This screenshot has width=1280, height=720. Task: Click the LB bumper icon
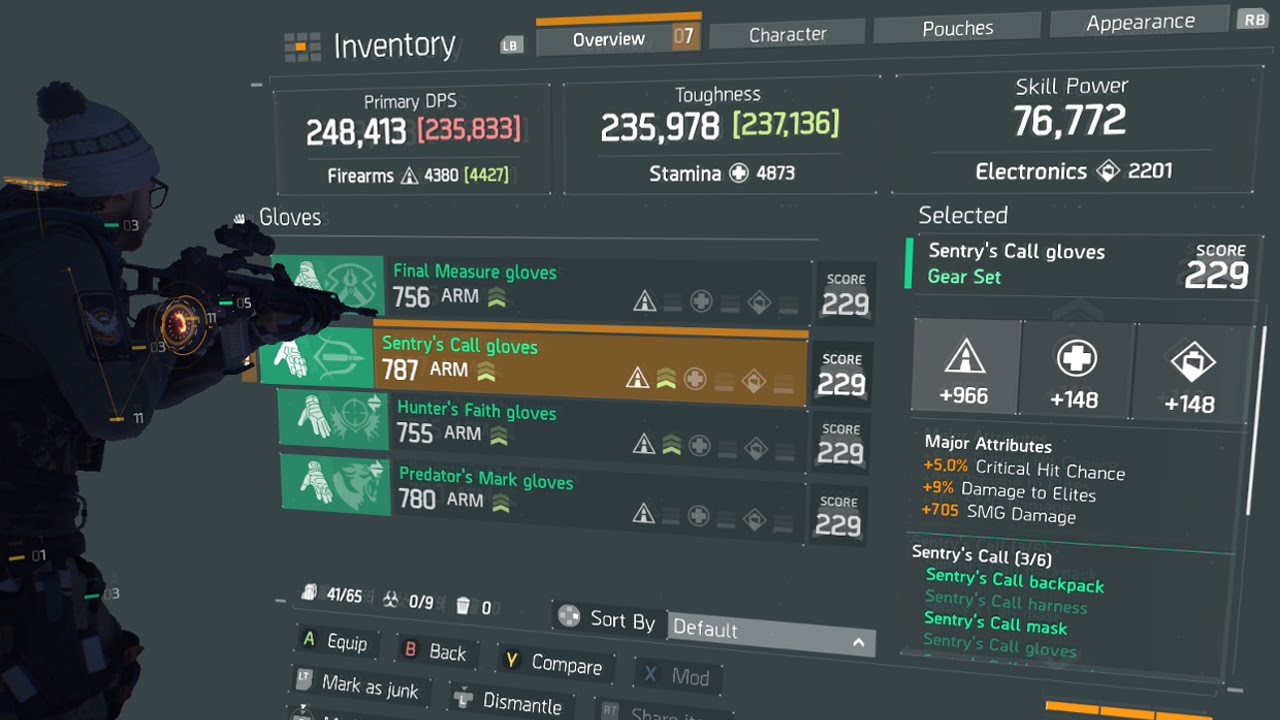(512, 45)
